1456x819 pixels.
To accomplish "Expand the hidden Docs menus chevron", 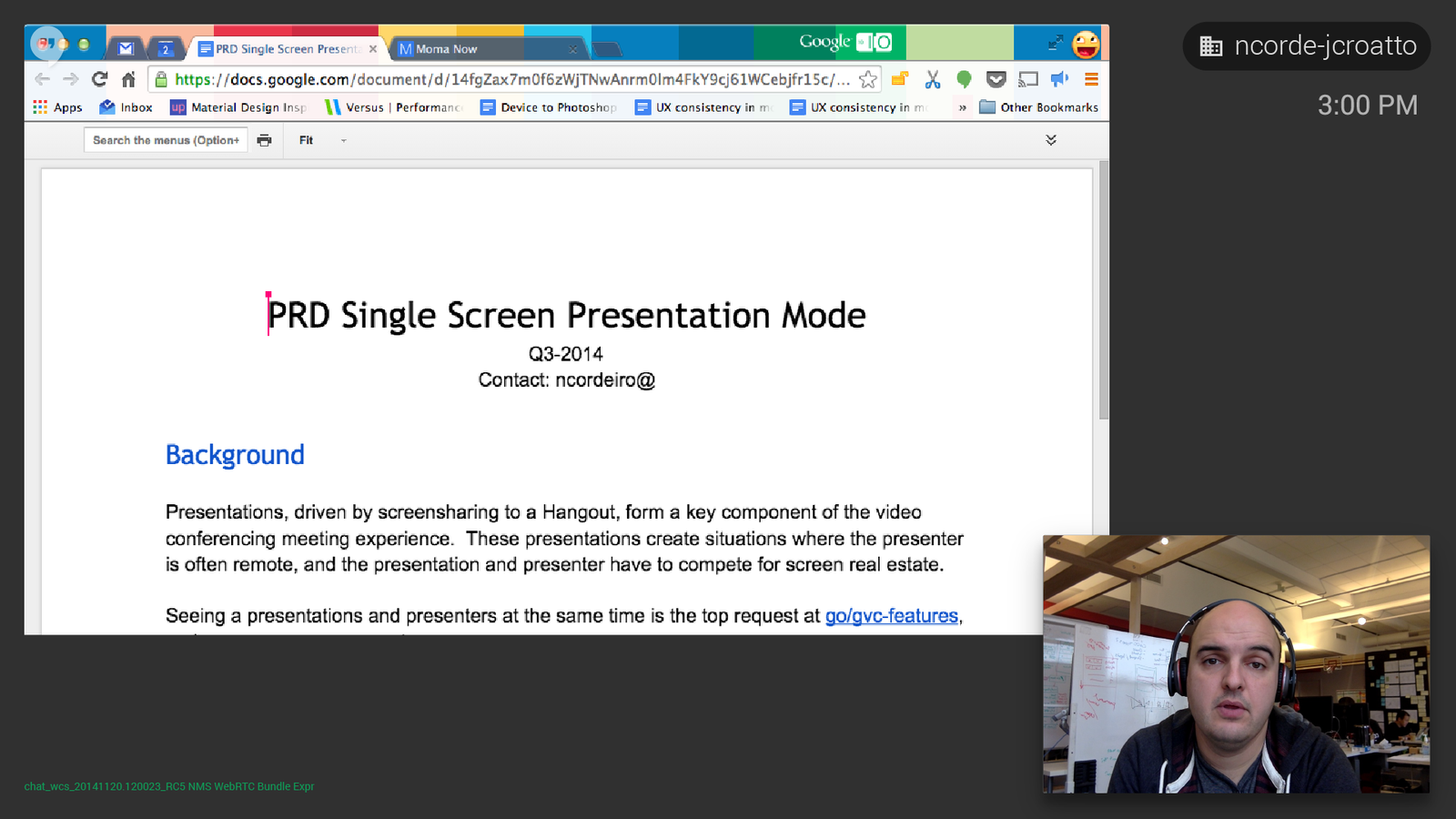I will point(1051,140).
